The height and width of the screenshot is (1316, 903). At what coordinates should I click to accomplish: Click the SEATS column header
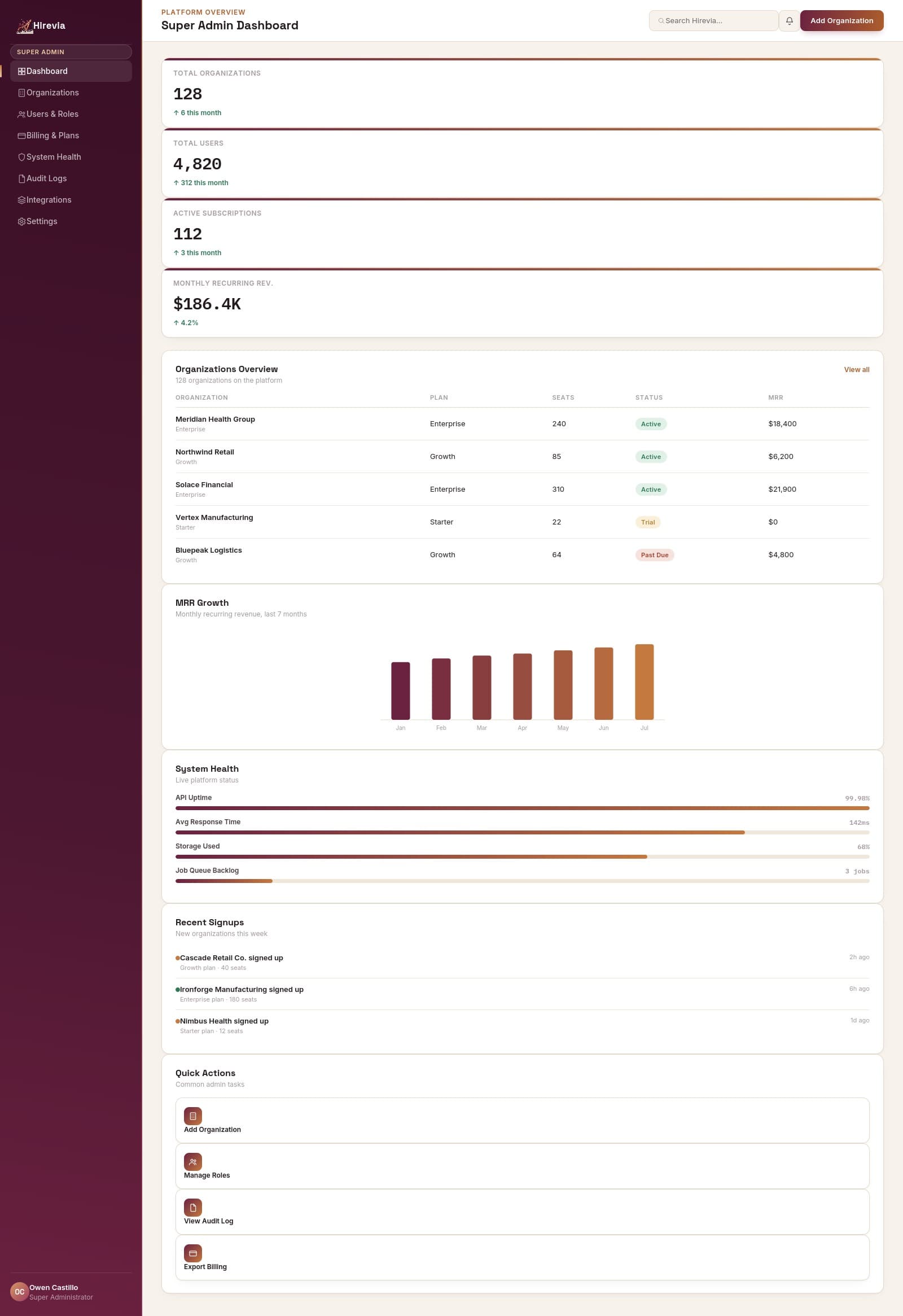click(563, 398)
